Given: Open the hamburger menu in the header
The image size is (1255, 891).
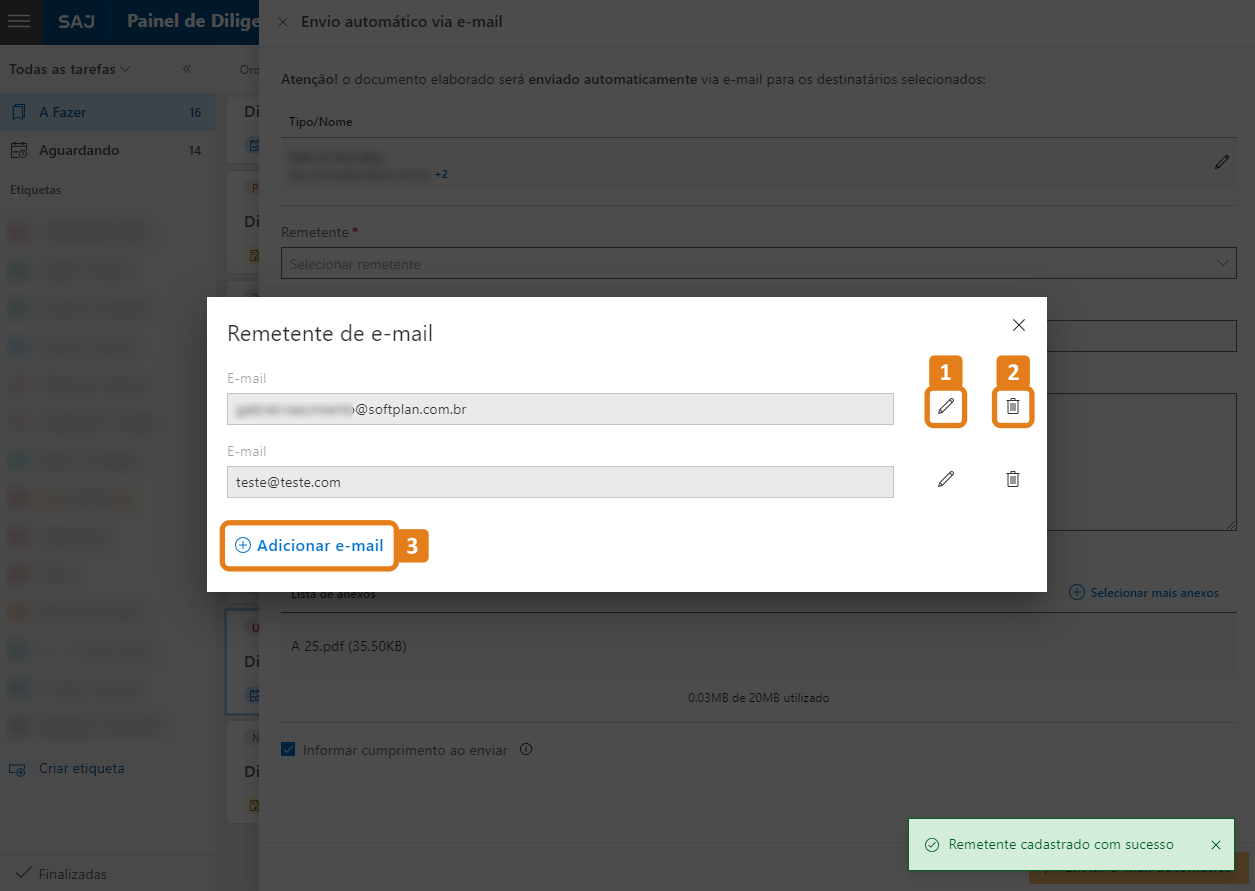Looking at the screenshot, I should point(19,21).
